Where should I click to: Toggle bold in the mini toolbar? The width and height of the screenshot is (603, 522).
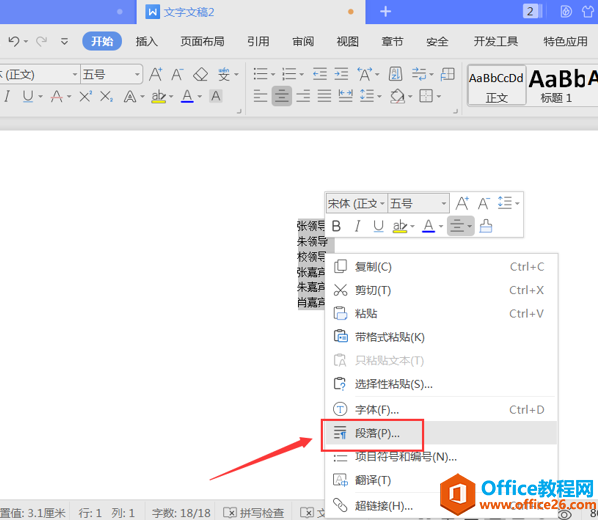(x=336, y=226)
